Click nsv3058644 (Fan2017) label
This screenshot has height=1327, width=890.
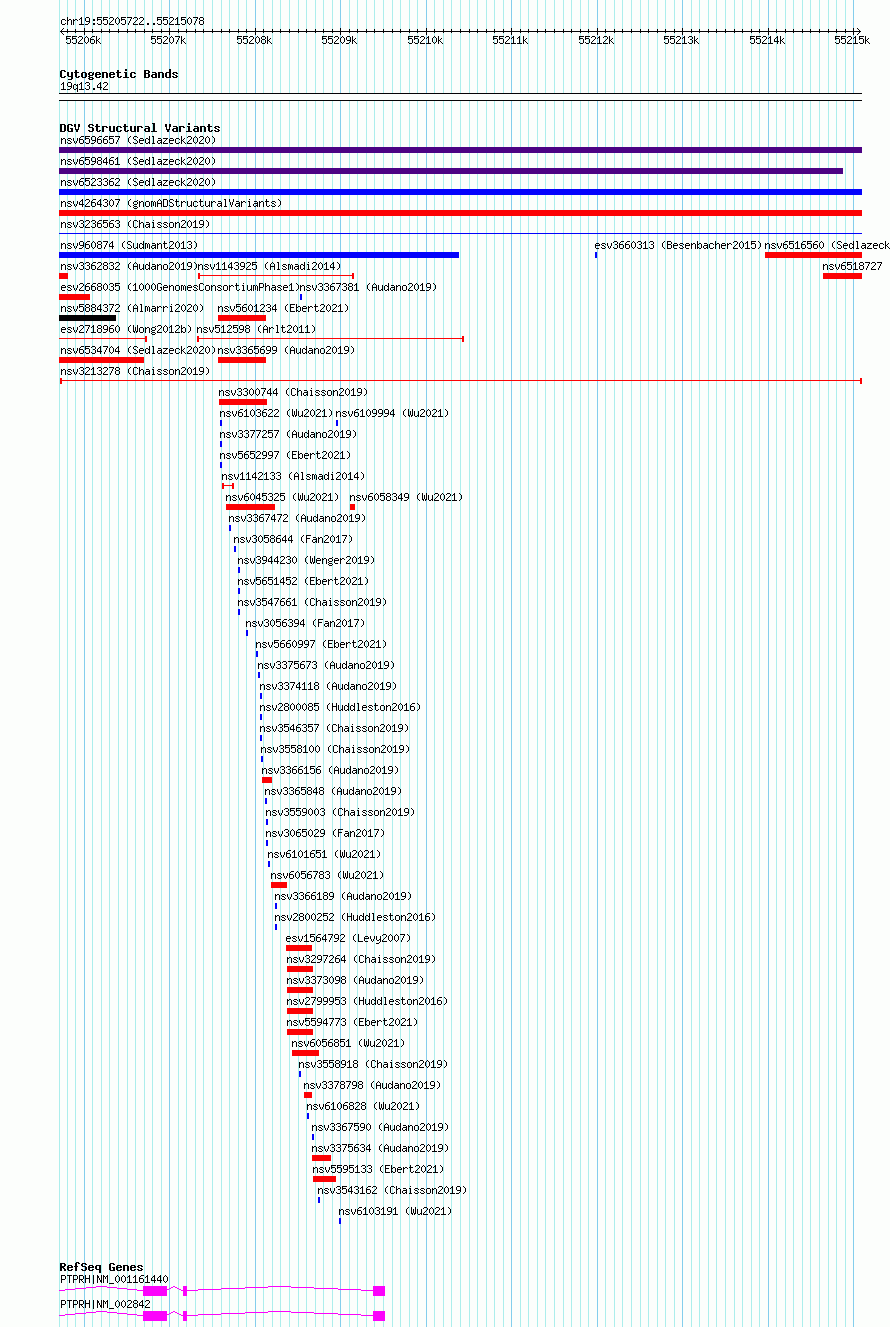[294, 539]
